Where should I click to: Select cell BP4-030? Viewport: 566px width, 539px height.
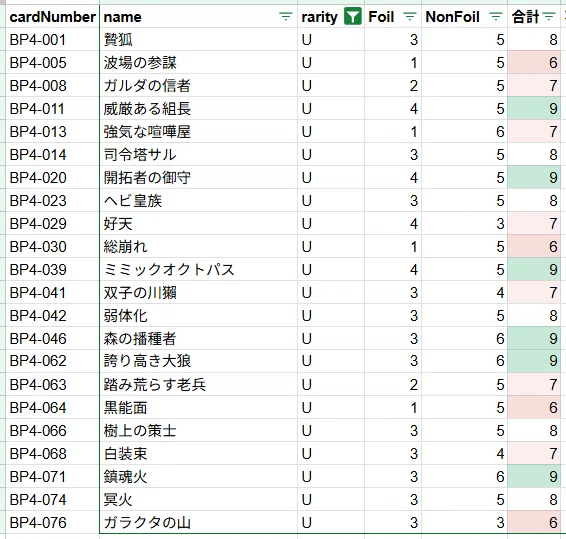coord(52,247)
